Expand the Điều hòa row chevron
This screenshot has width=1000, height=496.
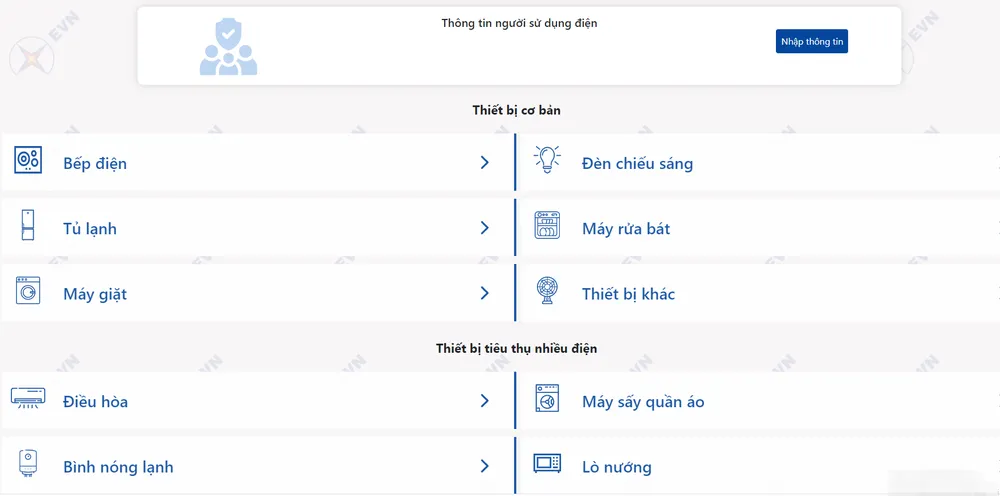coord(485,400)
